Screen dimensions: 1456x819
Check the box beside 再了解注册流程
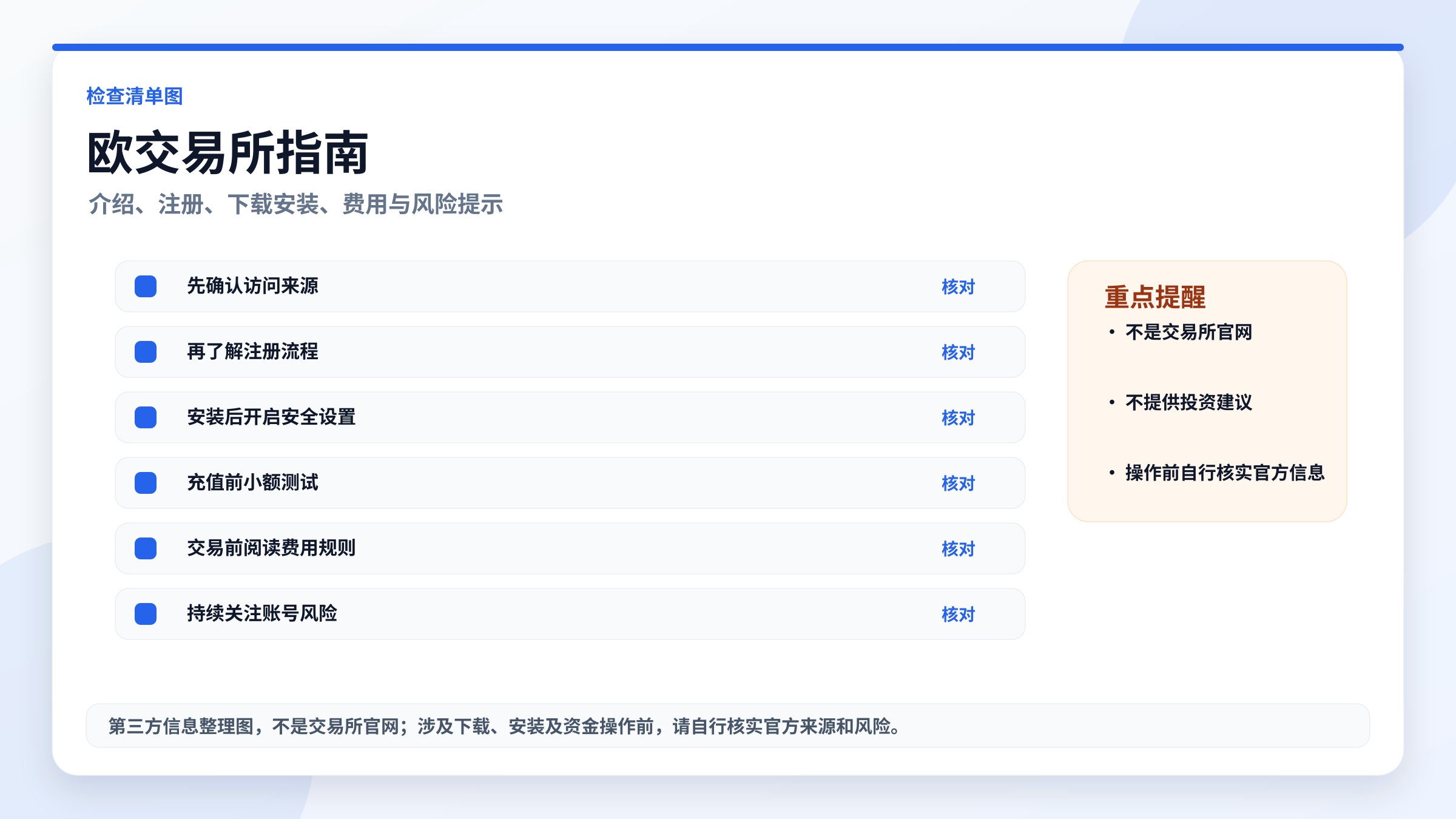click(x=146, y=352)
